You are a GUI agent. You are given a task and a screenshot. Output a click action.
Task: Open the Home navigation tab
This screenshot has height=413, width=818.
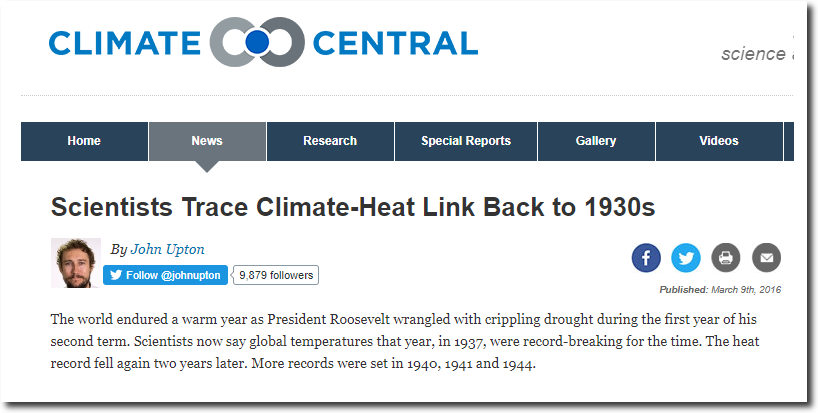pyautogui.click(x=84, y=141)
